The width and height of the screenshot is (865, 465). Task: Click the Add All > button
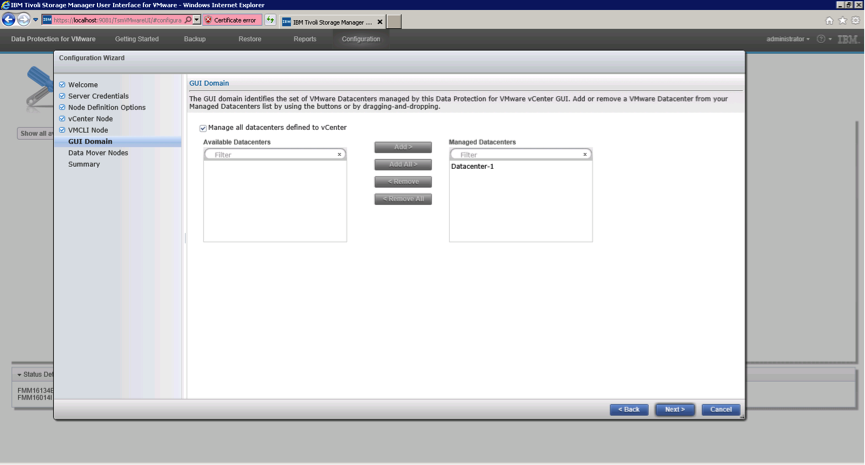(x=403, y=164)
